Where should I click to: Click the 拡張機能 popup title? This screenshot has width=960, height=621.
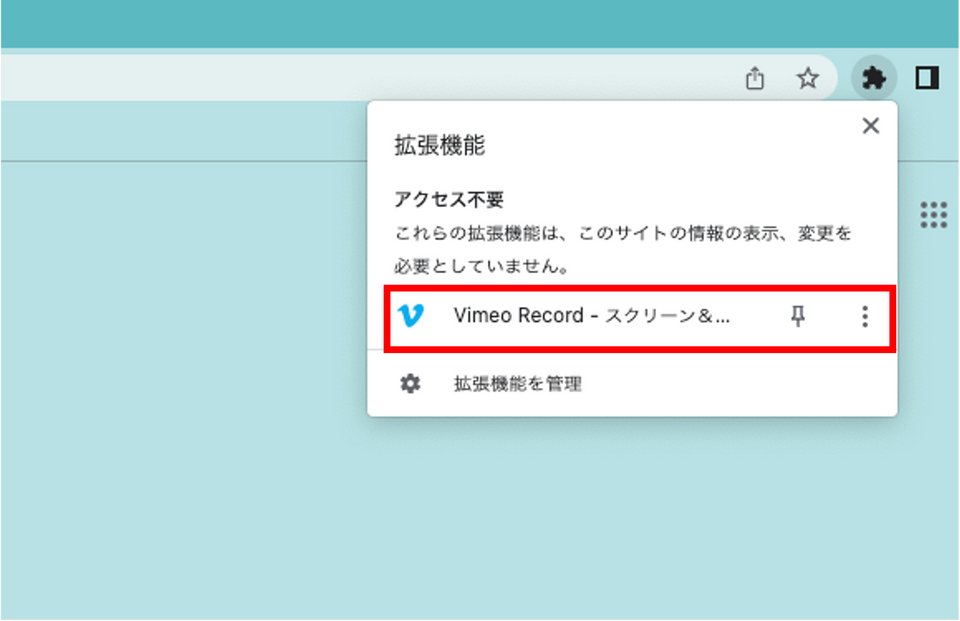pos(440,146)
